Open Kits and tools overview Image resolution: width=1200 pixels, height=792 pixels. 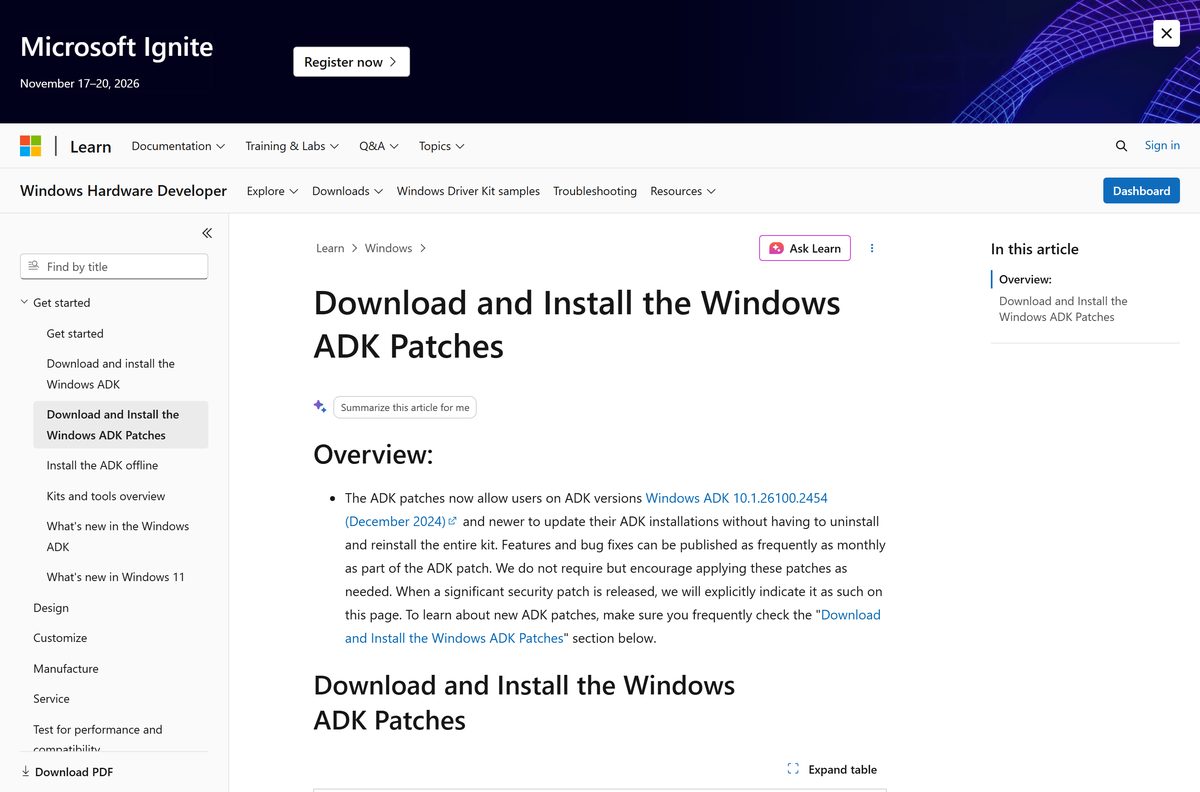click(x=106, y=496)
